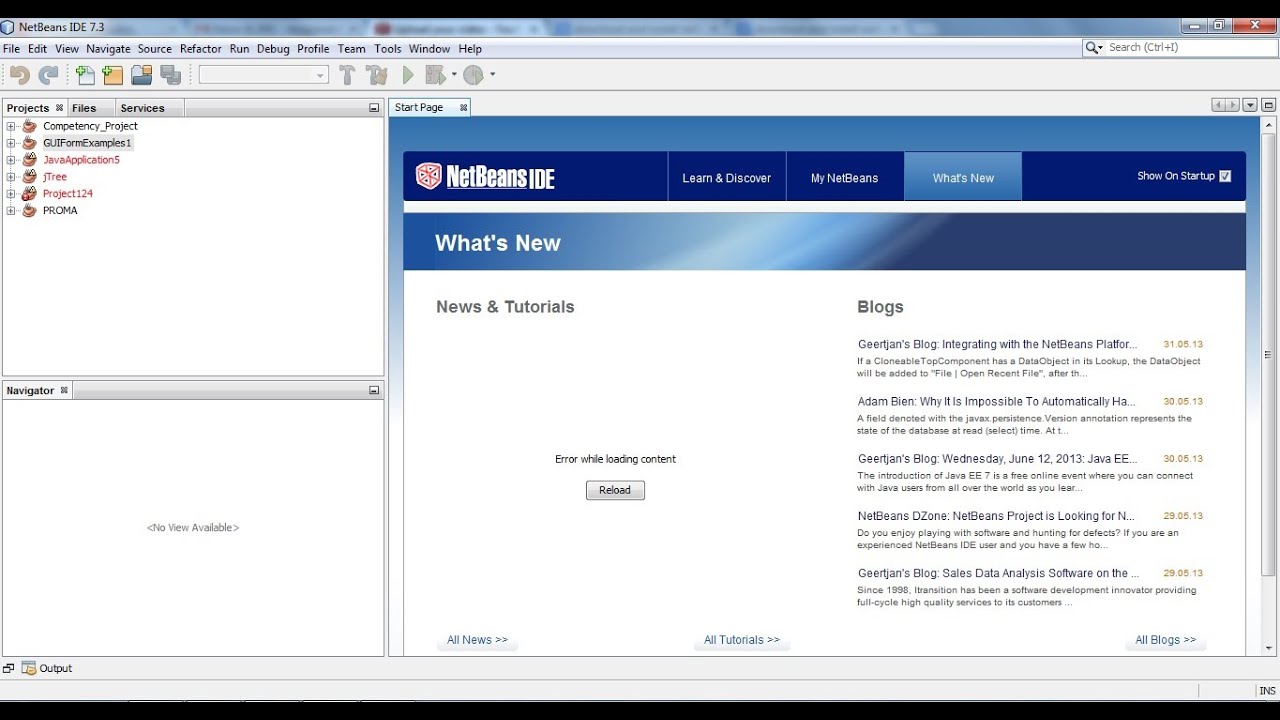
Task: Minimize the Projects panel window group
Action: (374, 108)
